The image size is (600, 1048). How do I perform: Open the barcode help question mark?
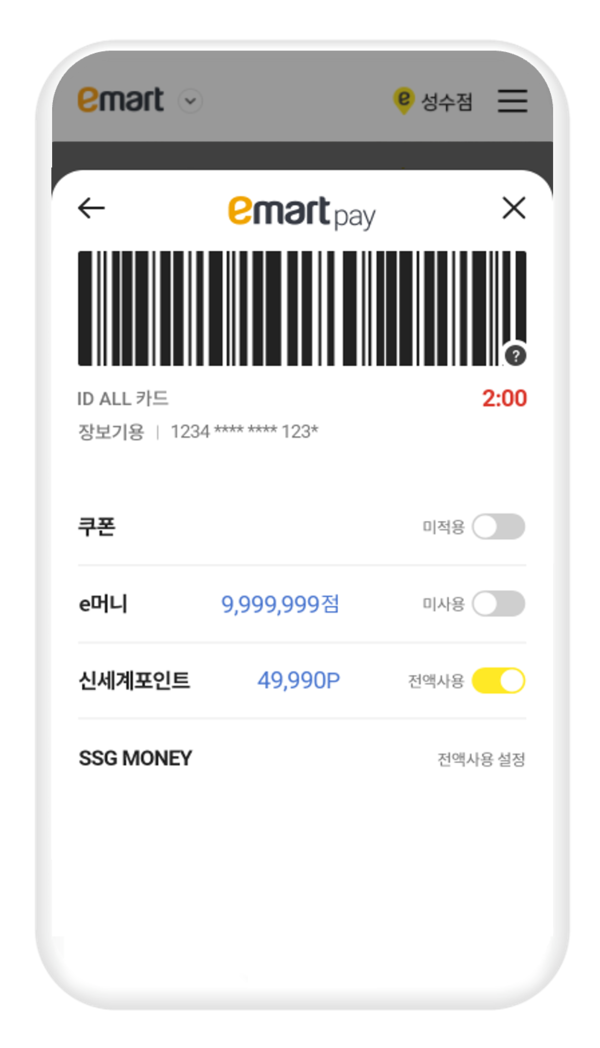click(516, 355)
